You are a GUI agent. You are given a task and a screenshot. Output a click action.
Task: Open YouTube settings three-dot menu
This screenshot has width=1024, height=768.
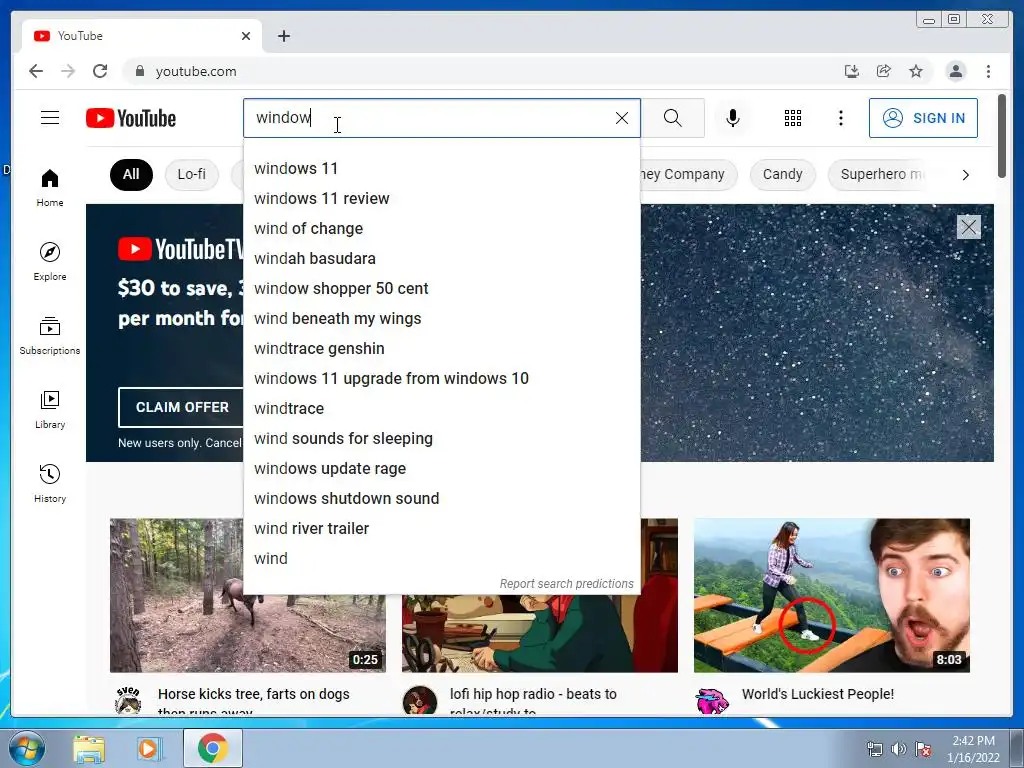coord(840,118)
